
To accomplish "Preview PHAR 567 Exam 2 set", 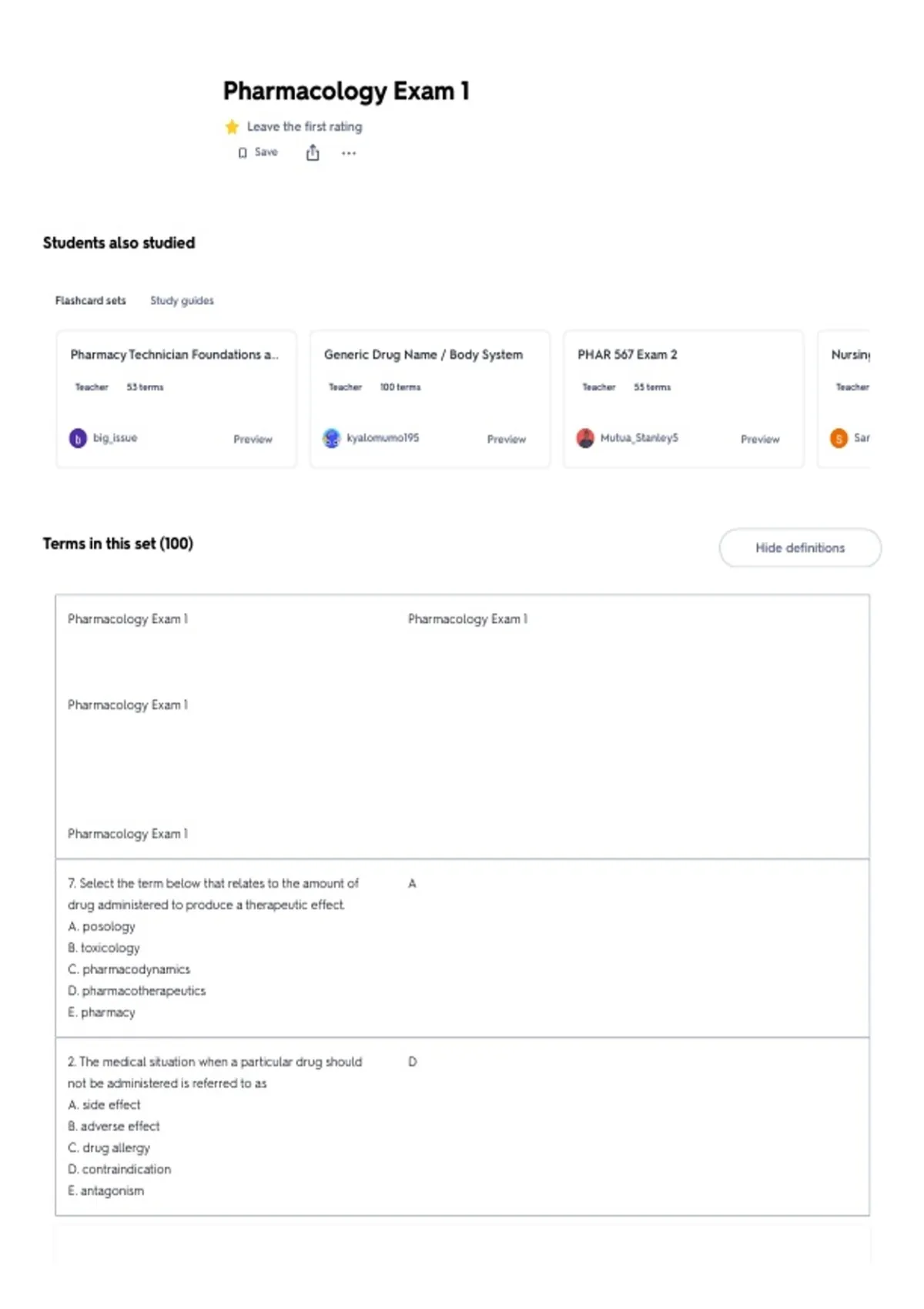I will 760,439.
